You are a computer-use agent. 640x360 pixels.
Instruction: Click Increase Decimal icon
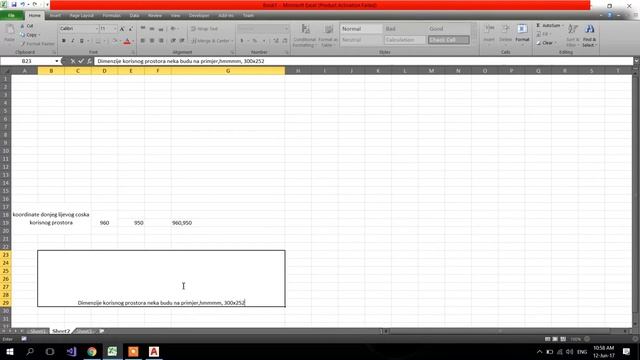276,41
